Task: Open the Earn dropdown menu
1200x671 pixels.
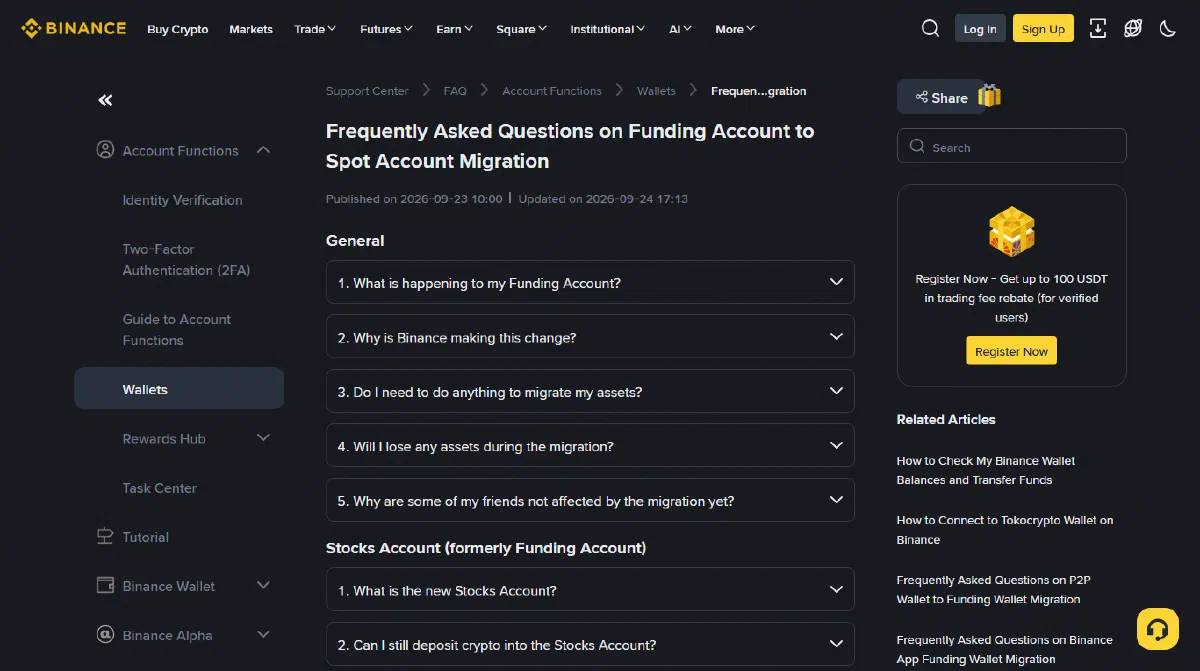Action: [455, 29]
